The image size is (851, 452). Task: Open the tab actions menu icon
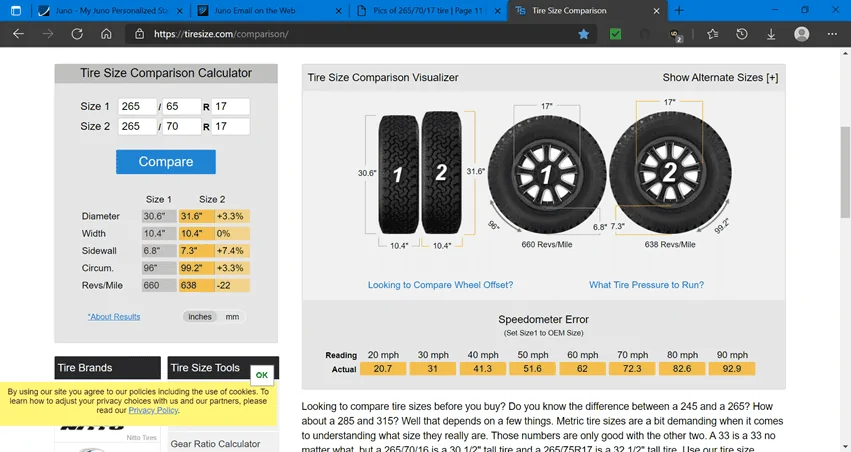pos(16,10)
